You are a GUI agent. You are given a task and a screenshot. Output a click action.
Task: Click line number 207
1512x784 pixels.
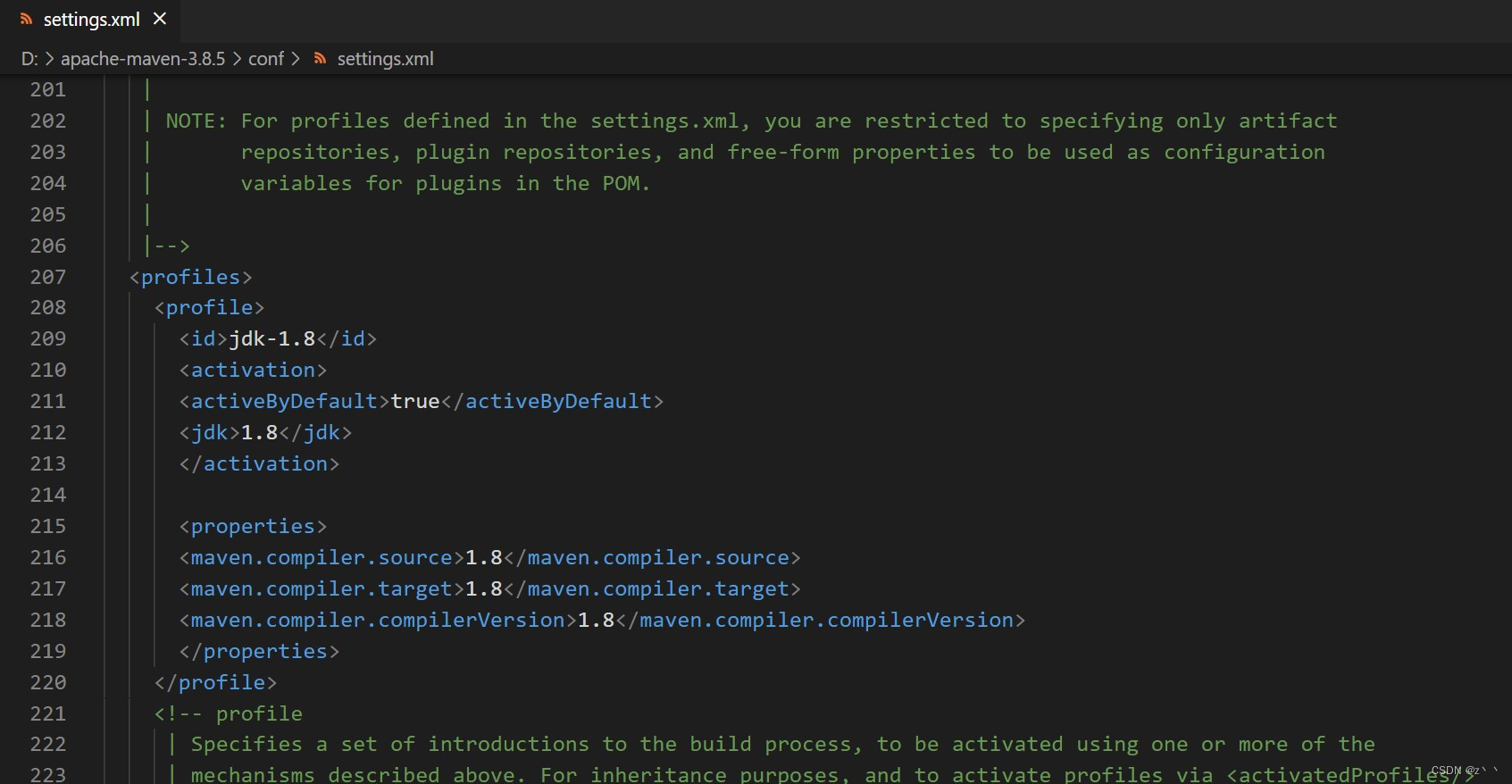point(48,277)
